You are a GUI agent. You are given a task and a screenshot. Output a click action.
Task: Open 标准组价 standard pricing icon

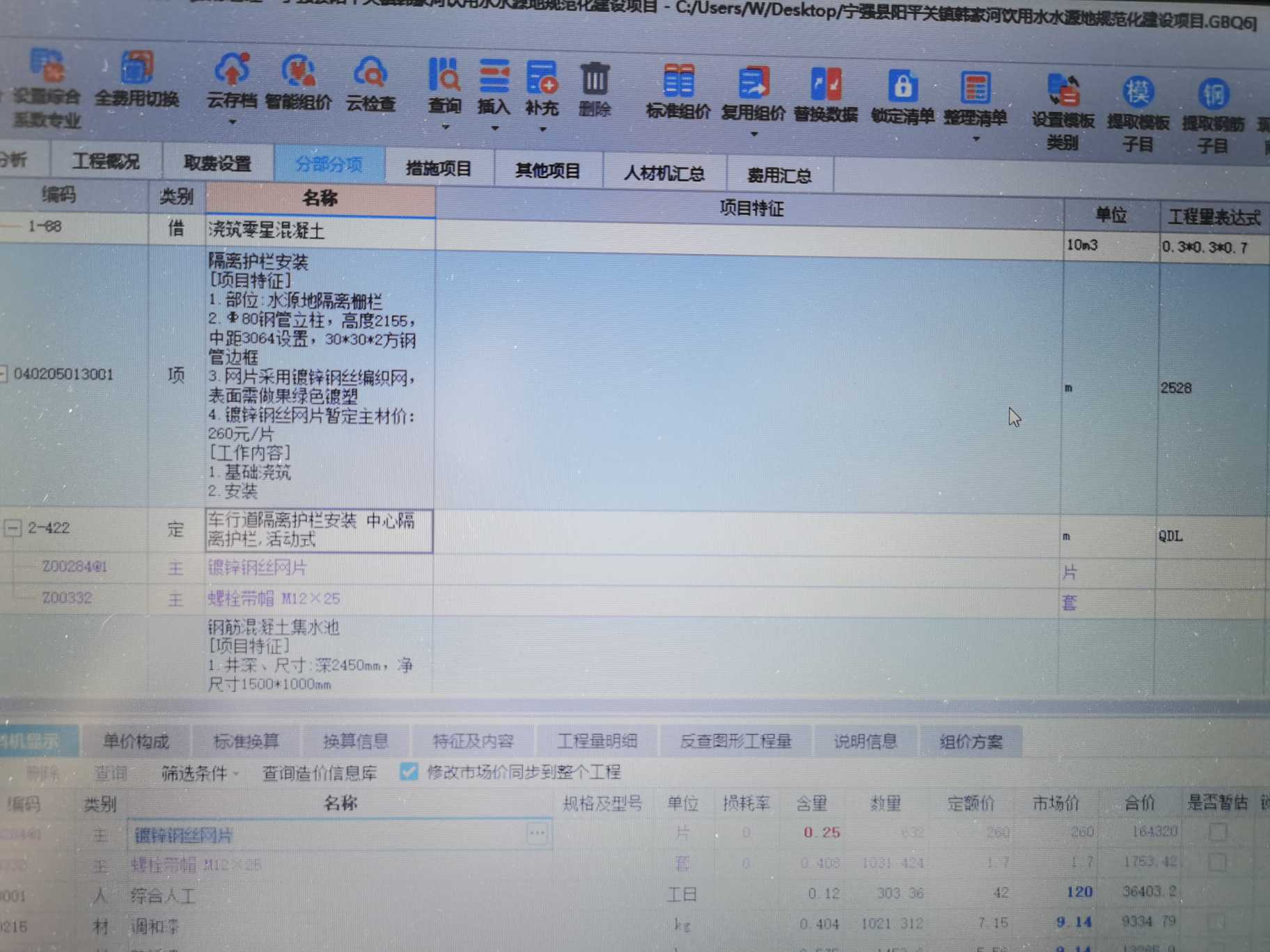678,81
